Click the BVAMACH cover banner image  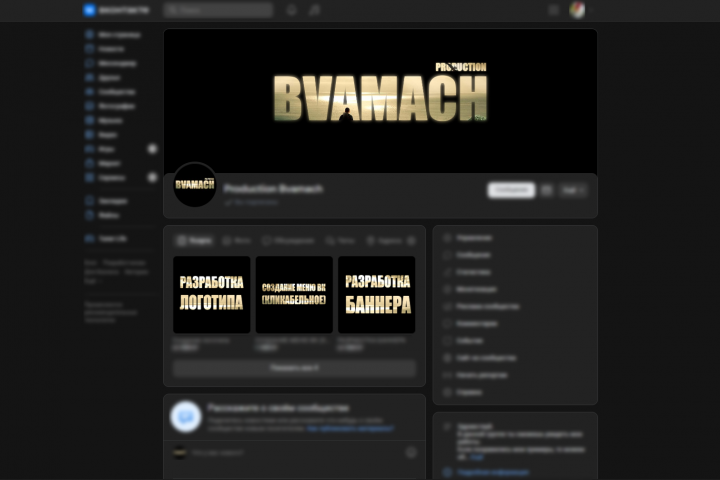click(x=380, y=101)
